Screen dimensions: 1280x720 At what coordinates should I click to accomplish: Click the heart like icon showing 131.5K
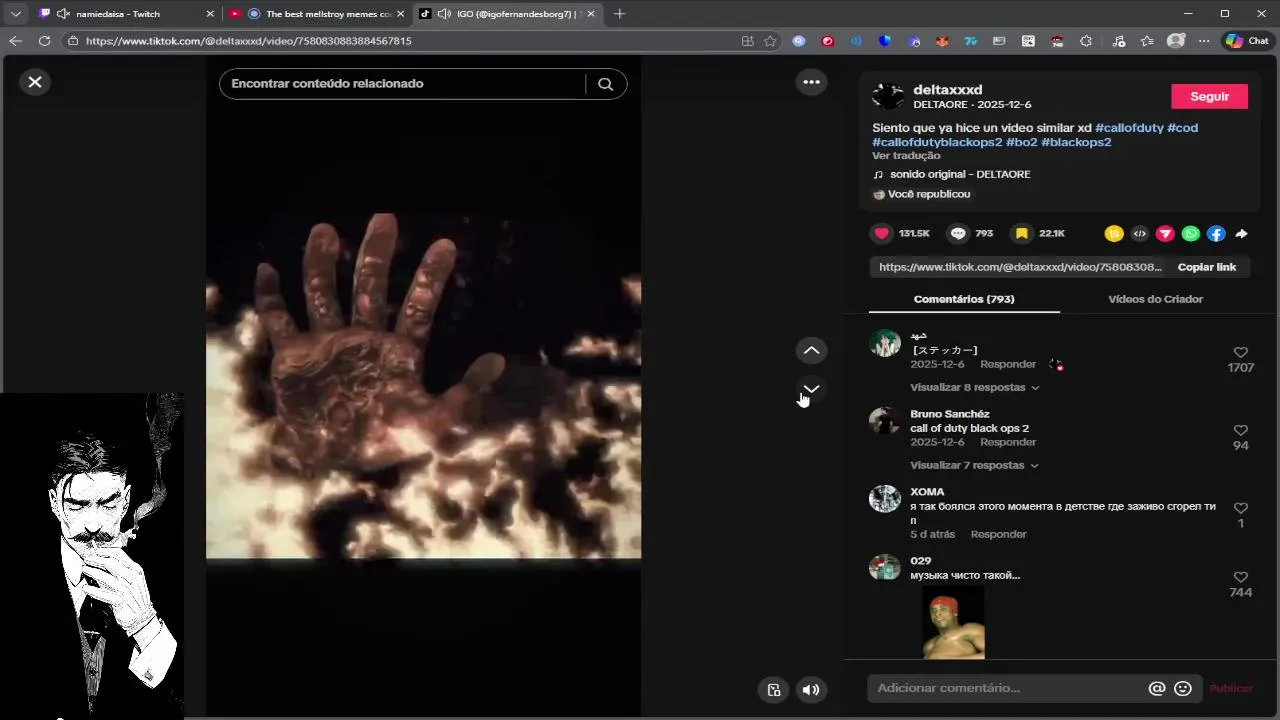pos(881,233)
